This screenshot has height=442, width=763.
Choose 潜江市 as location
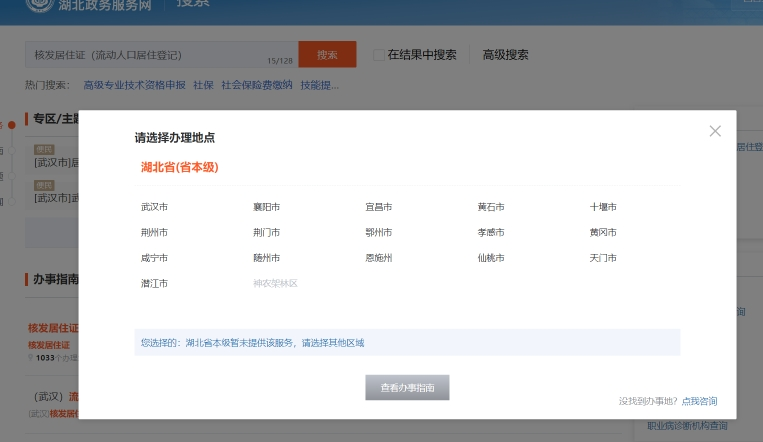pyautogui.click(x=154, y=283)
